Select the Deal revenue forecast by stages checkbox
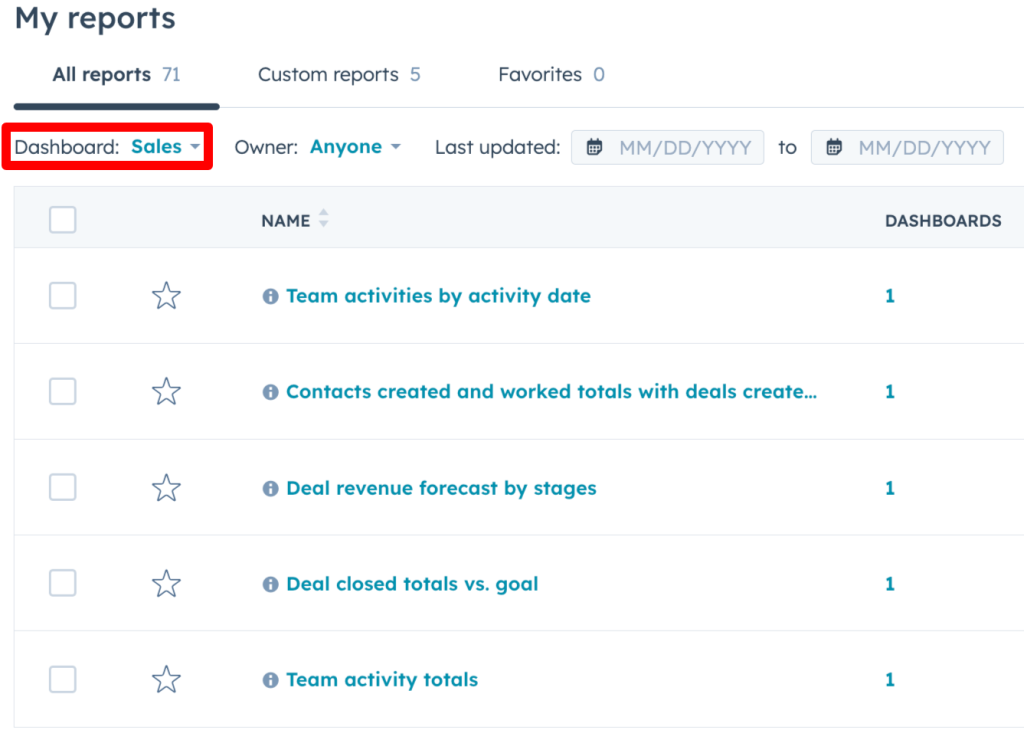The image size is (1024, 740). tap(63, 487)
